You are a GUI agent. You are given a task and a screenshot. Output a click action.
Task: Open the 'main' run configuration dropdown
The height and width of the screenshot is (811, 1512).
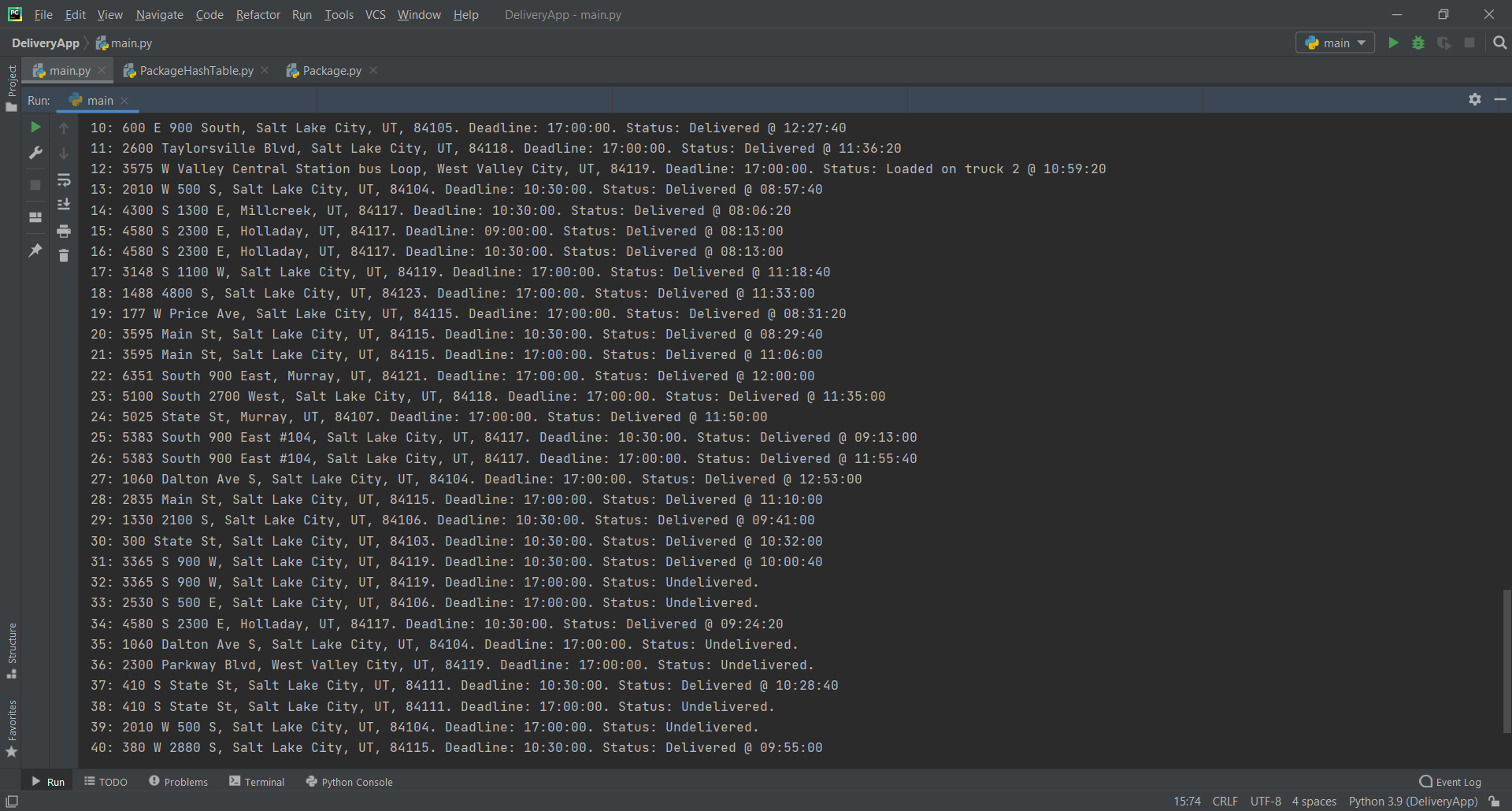pyautogui.click(x=1335, y=43)
